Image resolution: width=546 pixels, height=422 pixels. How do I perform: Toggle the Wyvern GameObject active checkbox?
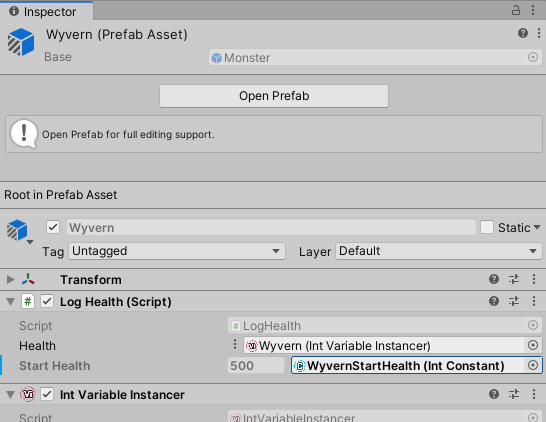point(53,227)
